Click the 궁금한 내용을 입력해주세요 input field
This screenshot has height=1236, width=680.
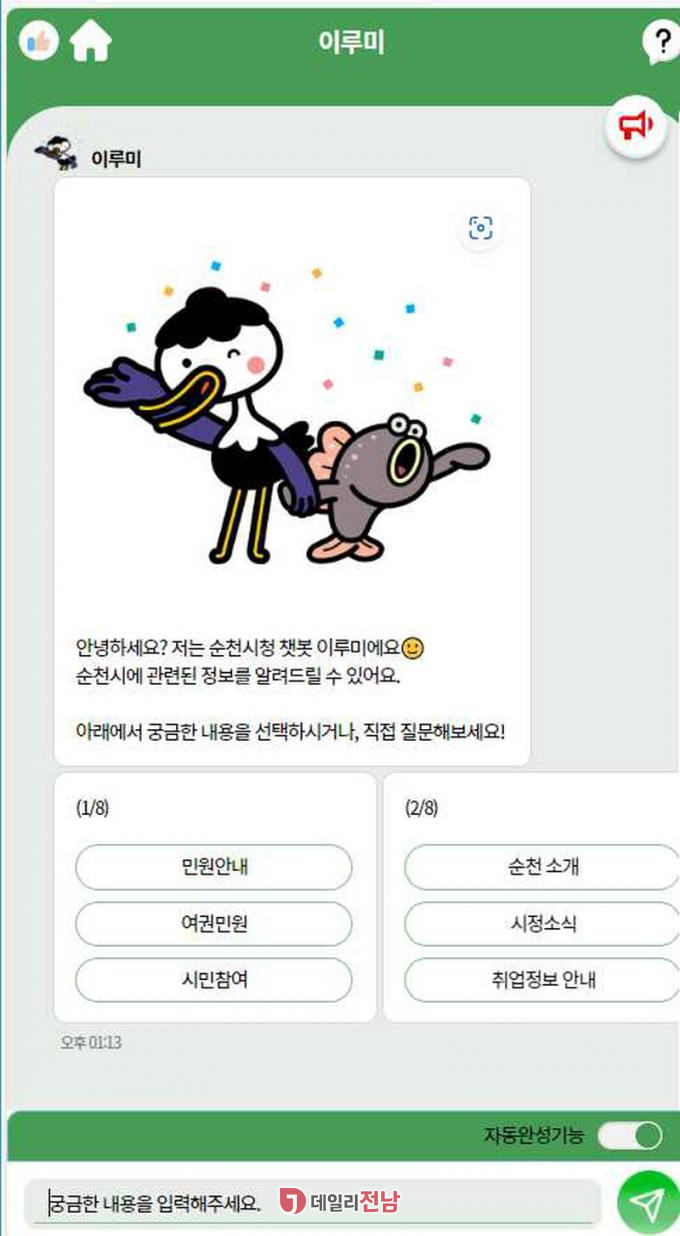[312, 1201]
